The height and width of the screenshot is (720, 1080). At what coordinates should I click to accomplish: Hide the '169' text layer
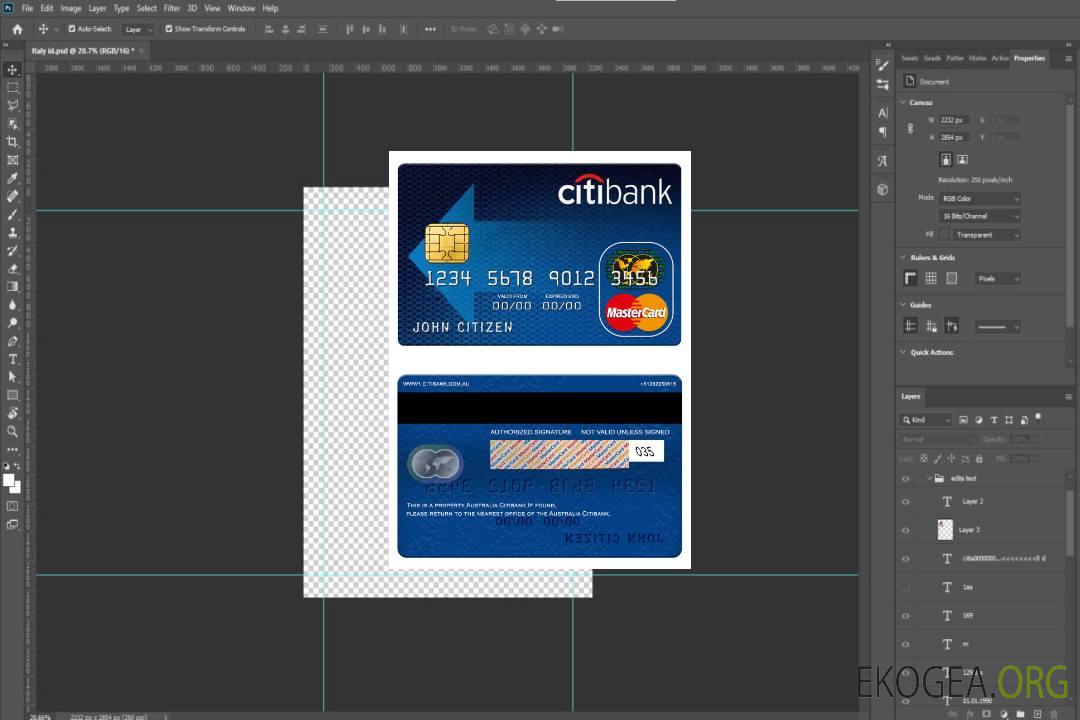(x=906, y=616)
